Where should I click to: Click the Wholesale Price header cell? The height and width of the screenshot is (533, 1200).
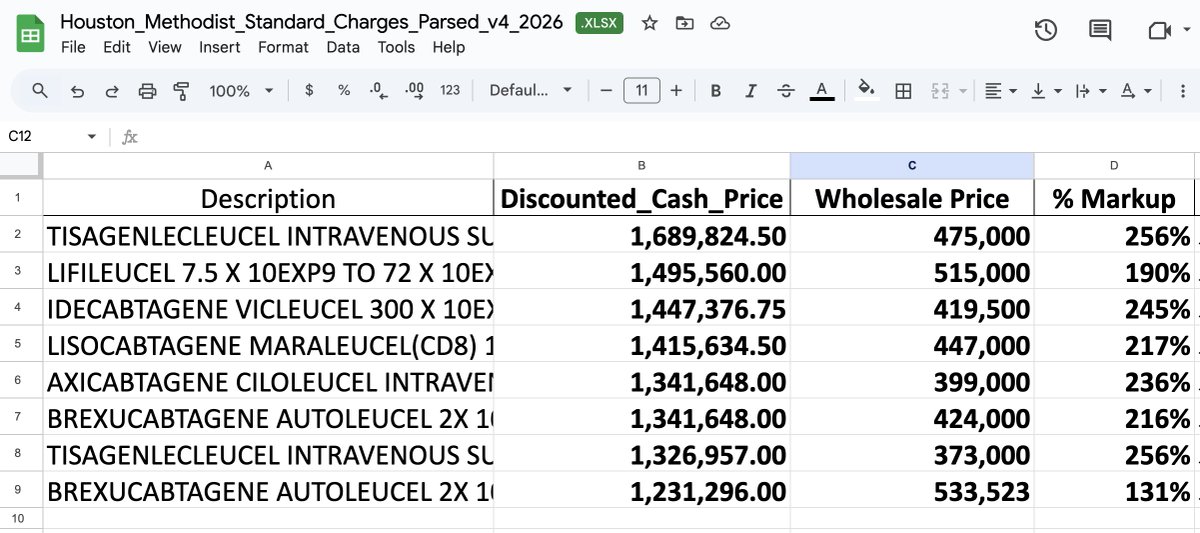(x=912, y=198)
